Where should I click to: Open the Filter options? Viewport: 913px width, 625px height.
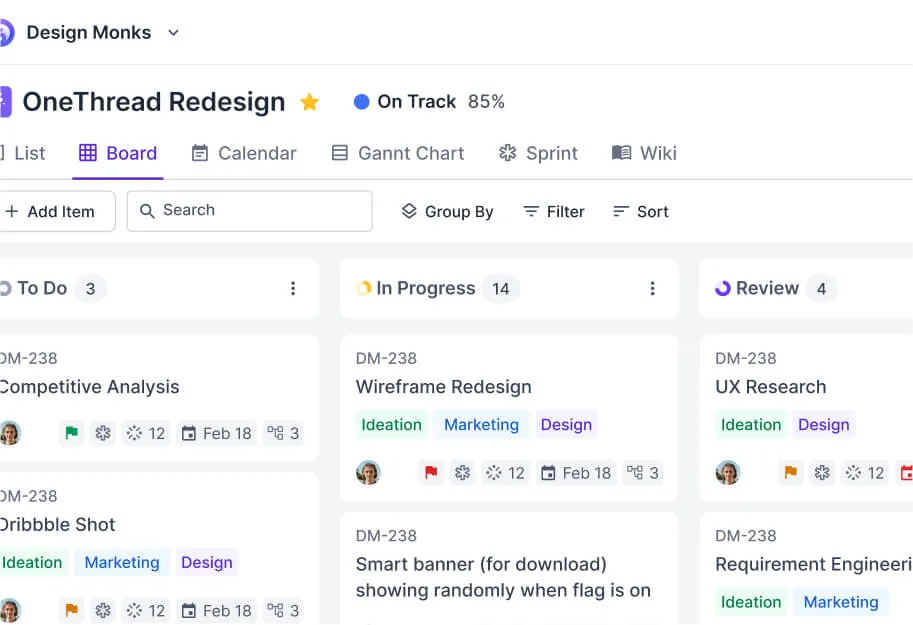coord(554,211)
